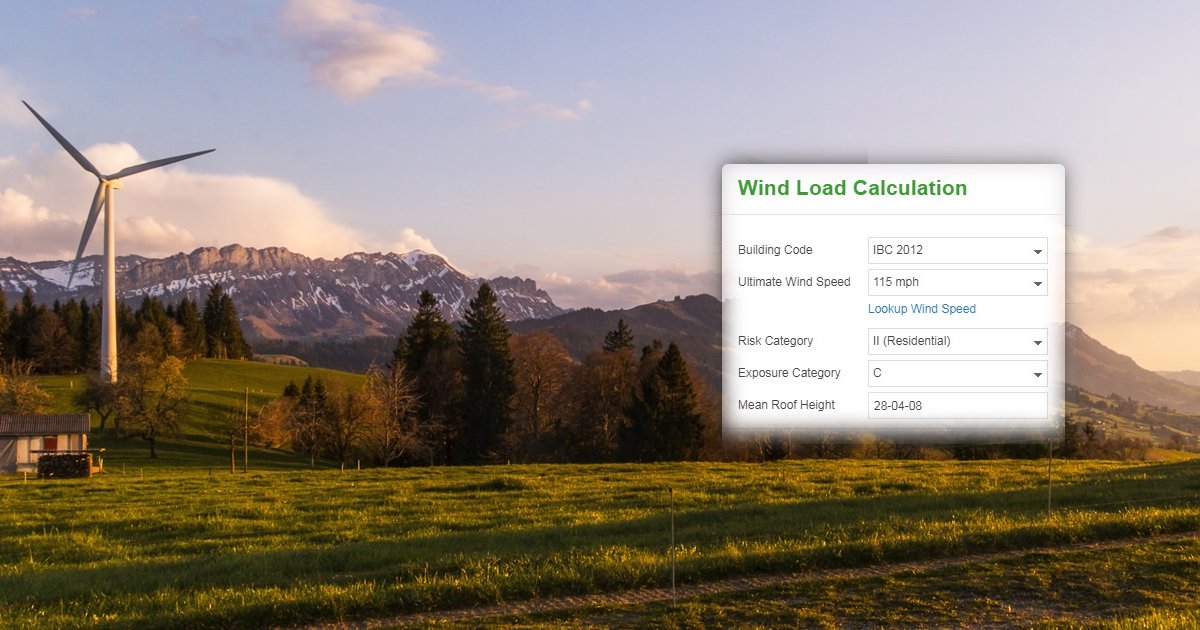Screen dimensions: 1200x630
Task: Open the Ultimate Wind Speed selection list
Action: 957,282
